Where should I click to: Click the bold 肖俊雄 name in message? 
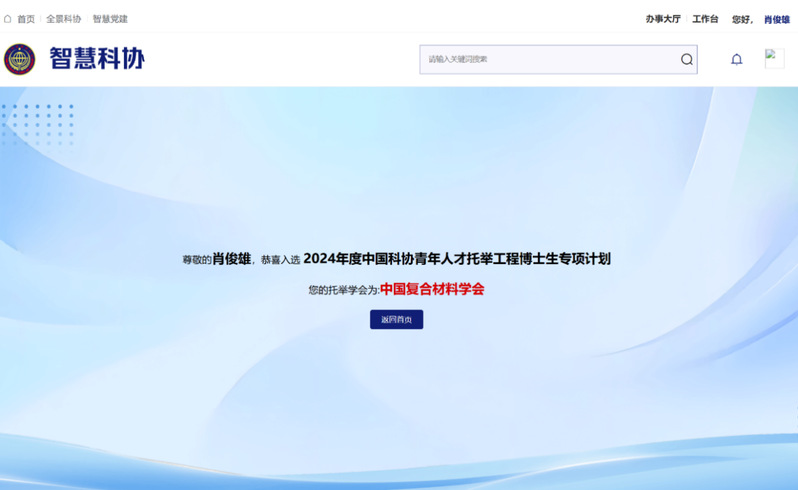[231, 259]
